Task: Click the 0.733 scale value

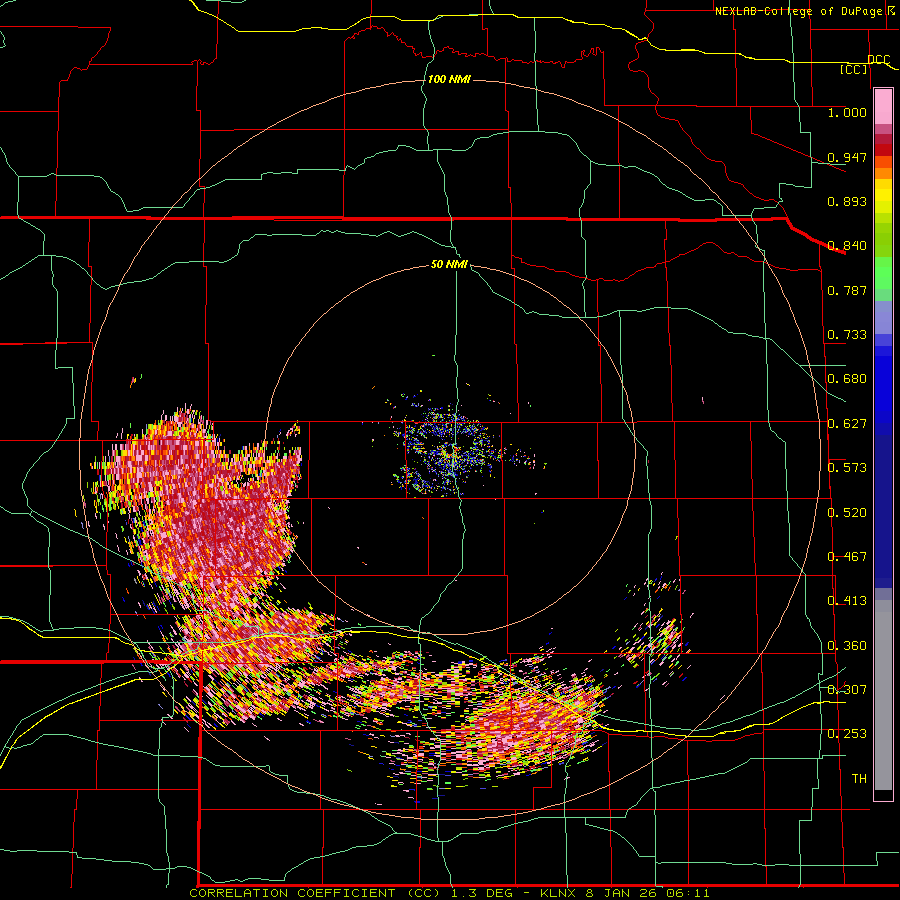Action: click(x=847, y=335)
